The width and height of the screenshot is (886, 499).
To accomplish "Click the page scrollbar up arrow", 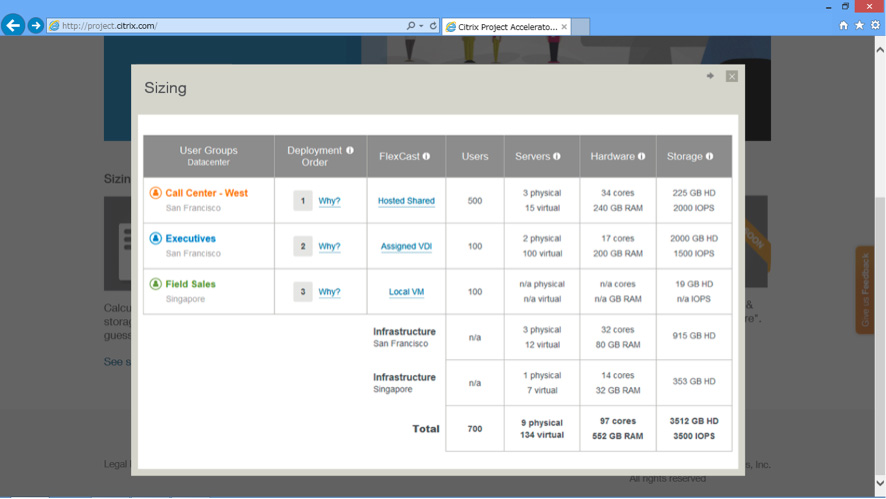I will [880, 50].
